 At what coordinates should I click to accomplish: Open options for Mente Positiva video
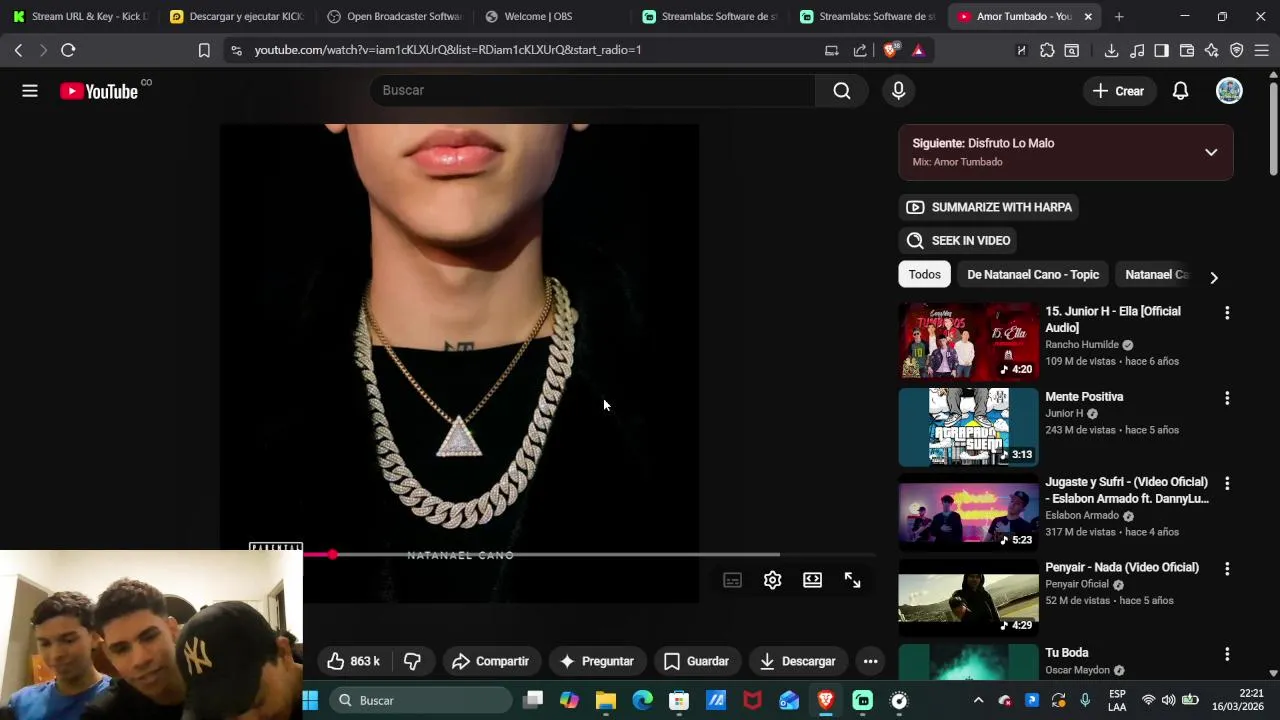point(1227,398)
